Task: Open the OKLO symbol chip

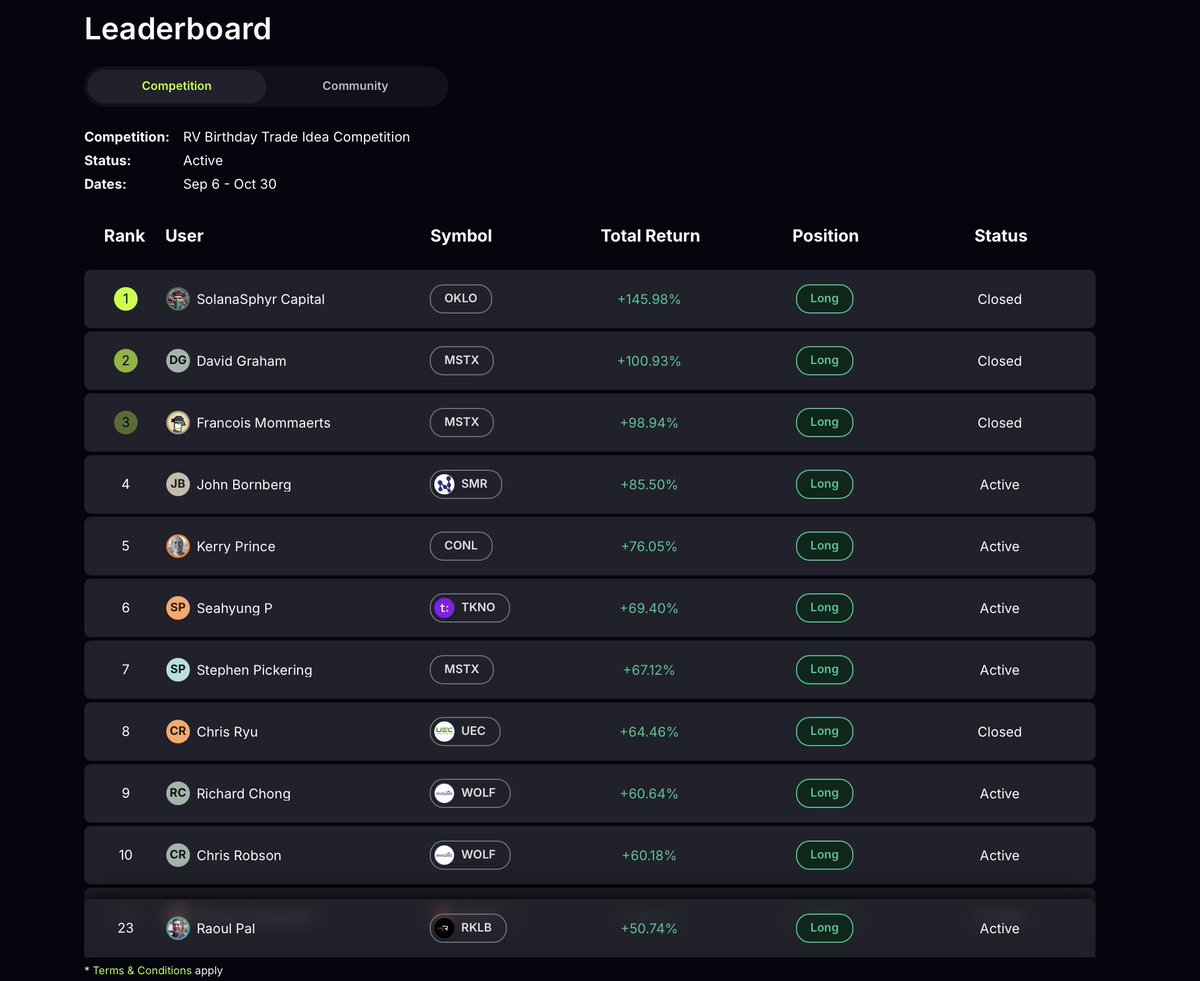Action: coord(461,299)
